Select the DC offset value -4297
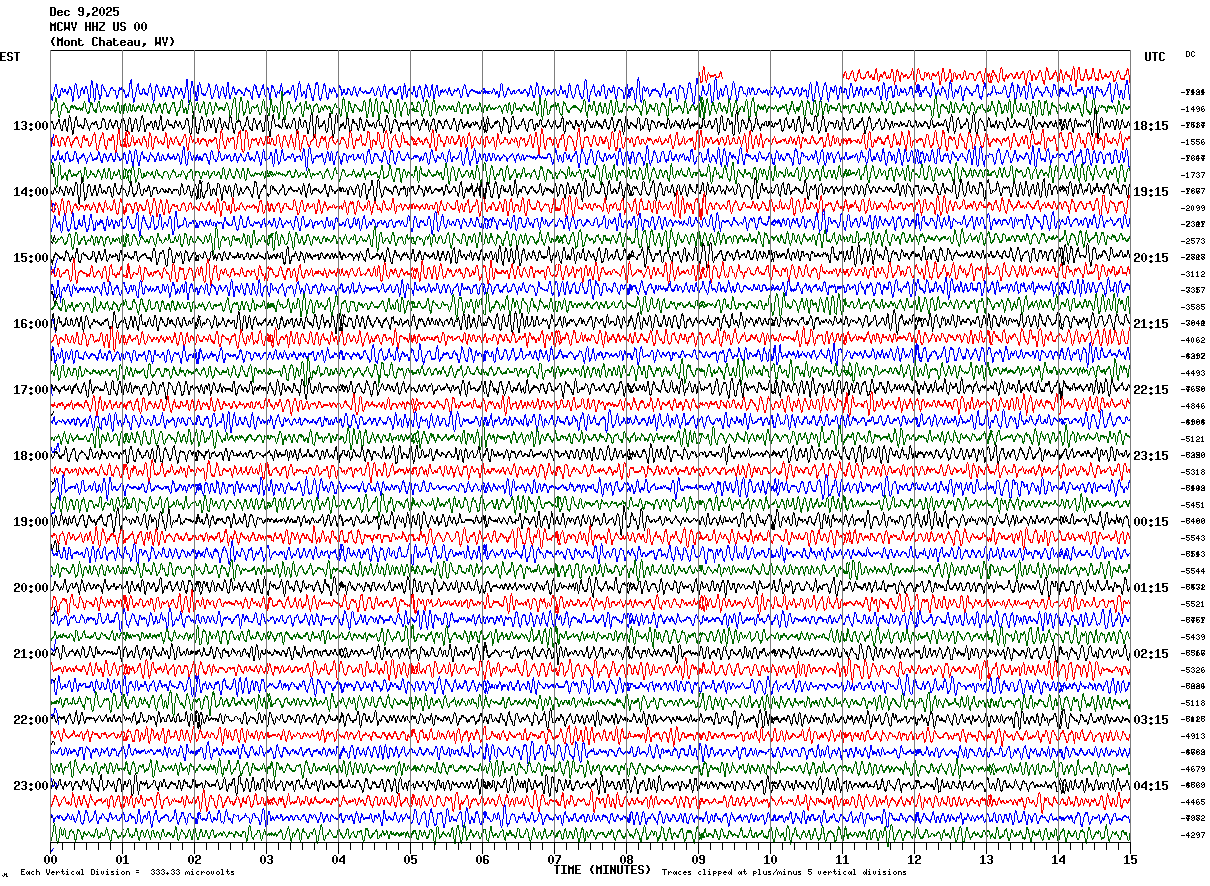The image size is (1210, 886). [1194, 835]
